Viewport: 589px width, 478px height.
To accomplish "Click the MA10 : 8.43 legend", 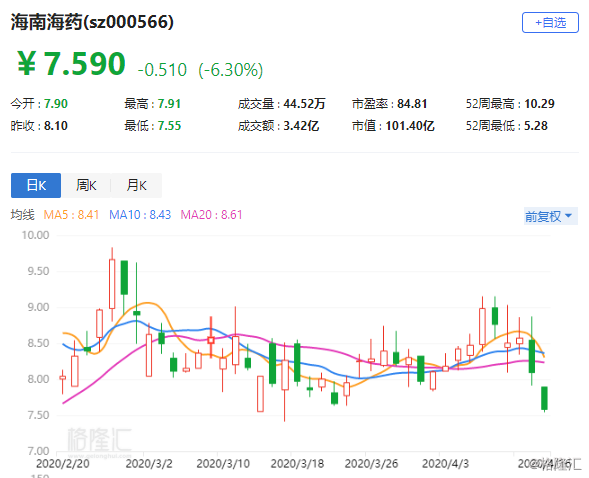I will coord(140,215).
